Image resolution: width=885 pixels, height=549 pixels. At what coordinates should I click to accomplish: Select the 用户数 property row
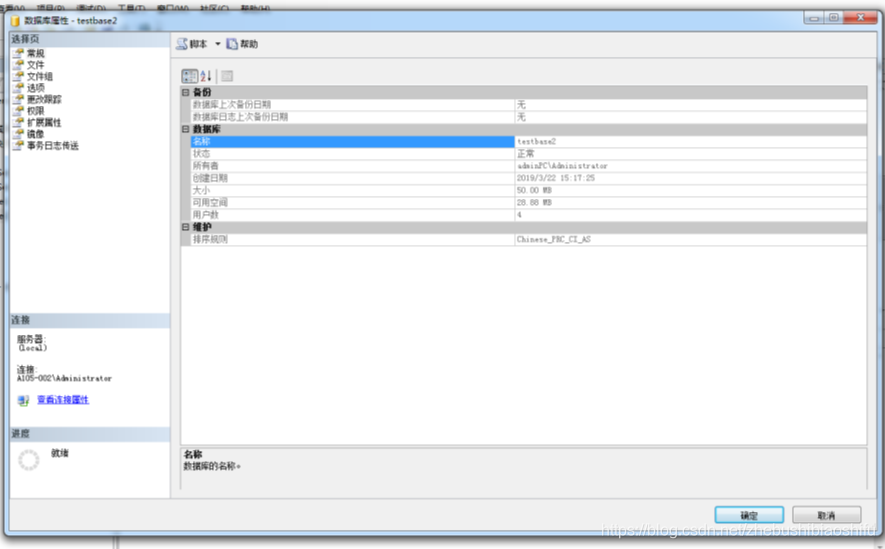click(x=528, y=215)
